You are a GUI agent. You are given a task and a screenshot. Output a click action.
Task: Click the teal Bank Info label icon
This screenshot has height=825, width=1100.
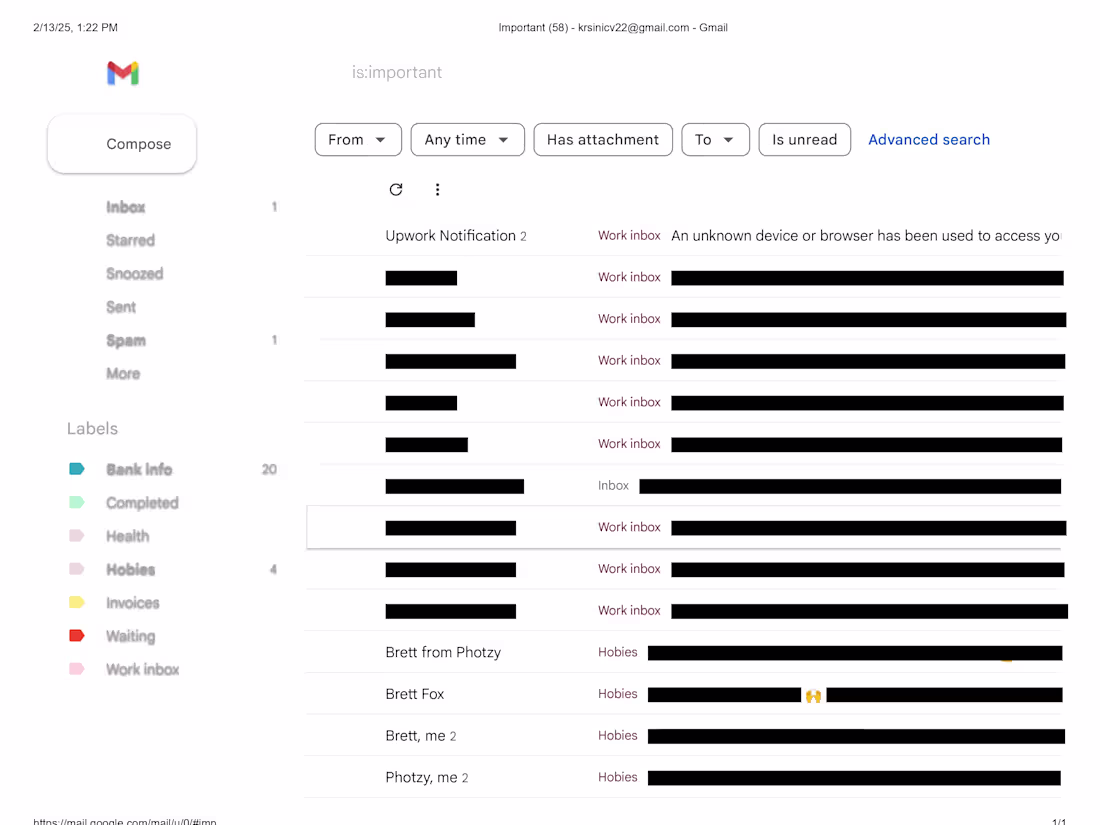(76, 469)
